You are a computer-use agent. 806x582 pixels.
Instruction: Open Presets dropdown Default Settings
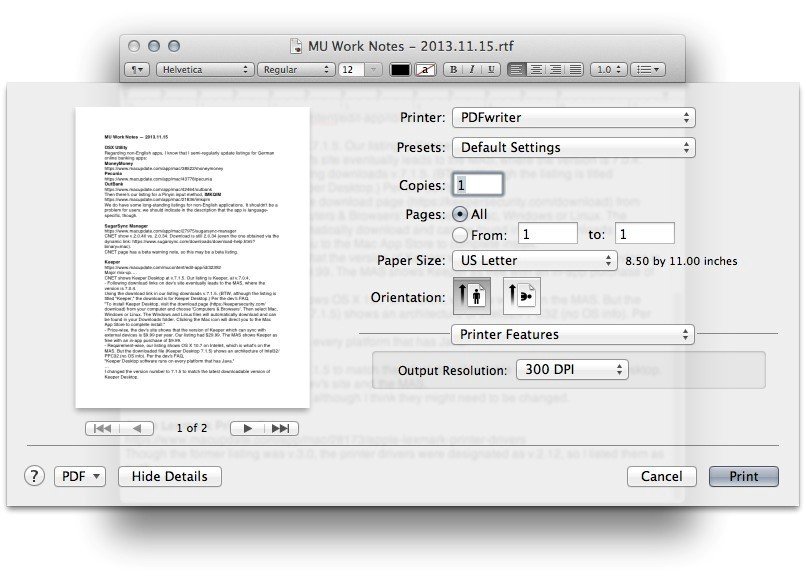[574, 148]
